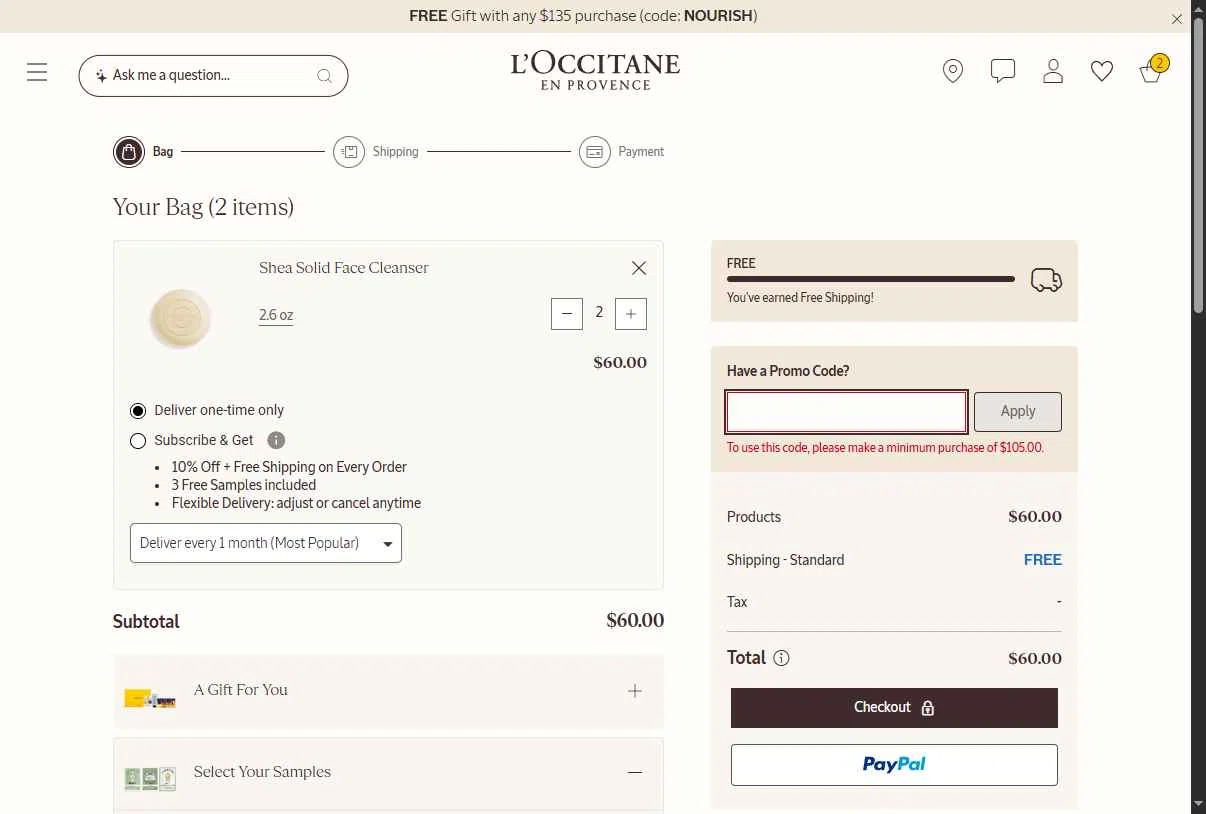1206x814 pixels.
Task: Click the Shipping step icon
Action: click(349, 152)
